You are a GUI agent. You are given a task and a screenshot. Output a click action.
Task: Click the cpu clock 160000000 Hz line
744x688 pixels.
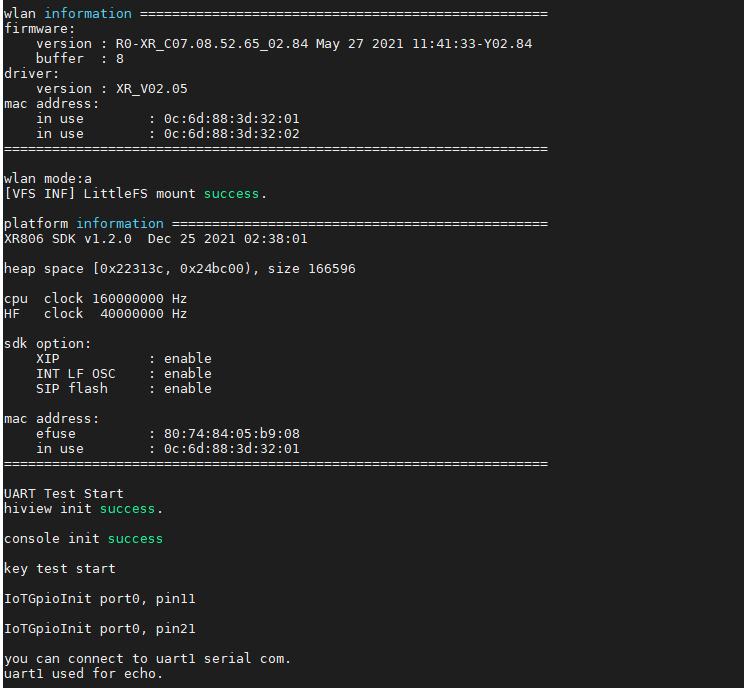95,299
